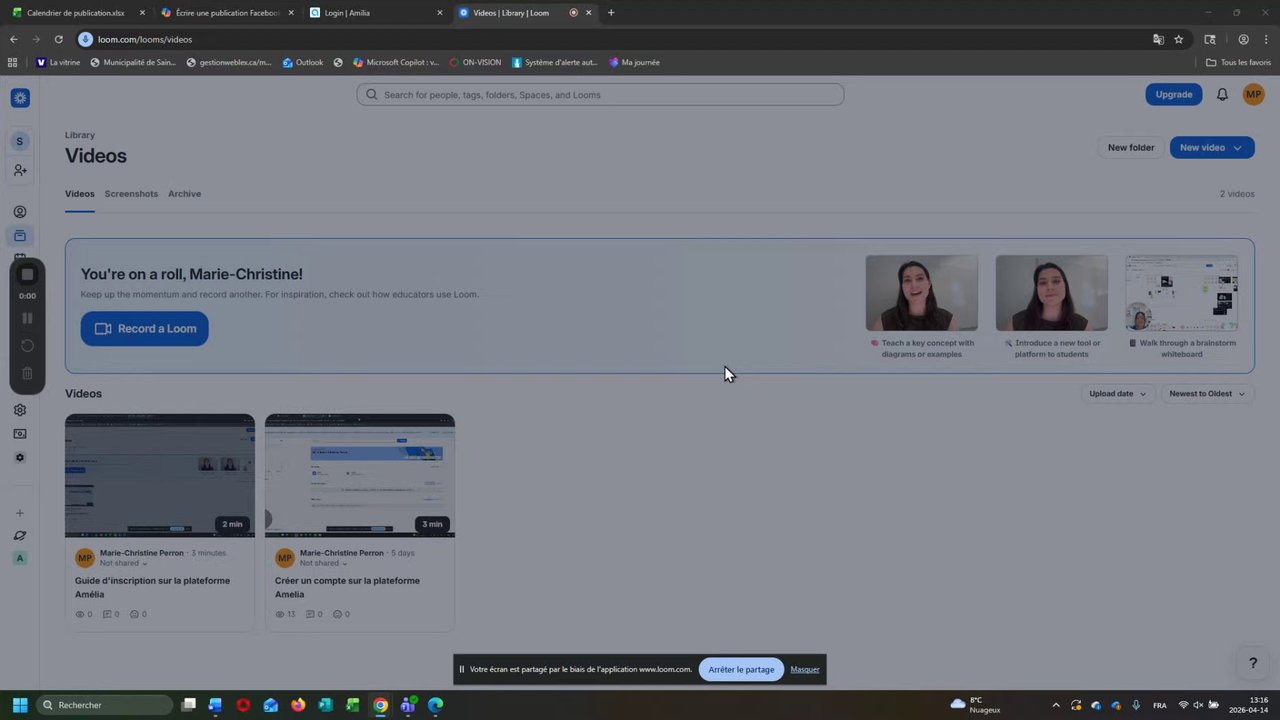The width and height of the screenshot is (1280, 720).
Task: Open the screenshot capture icon in sidebar
Action: coord(20,434)
